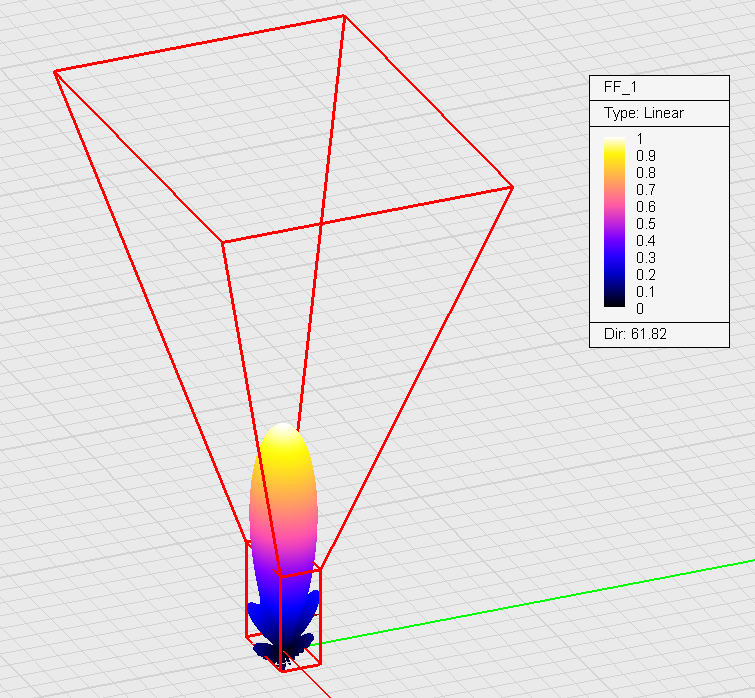Screen dimensions: 755x698
Task: Select the horn aperture's far-left corner vertex
Action: pos(55,71)
